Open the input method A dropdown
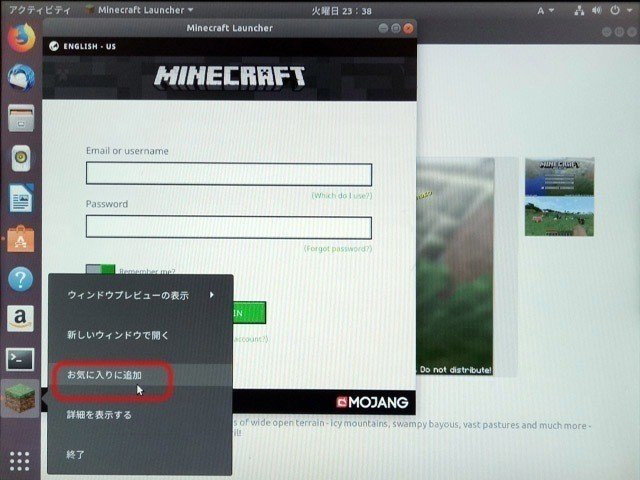 click(x=545, y=11)
